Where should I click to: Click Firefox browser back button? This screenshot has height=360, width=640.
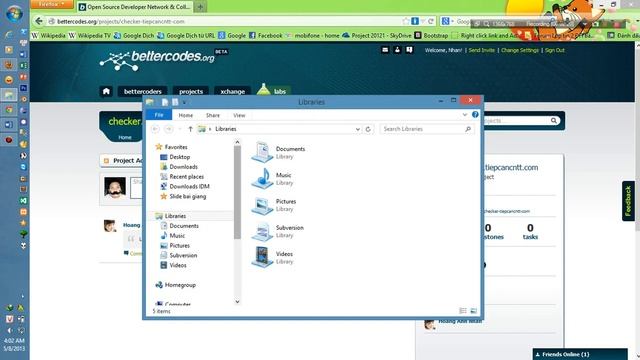tap(39, 21)
